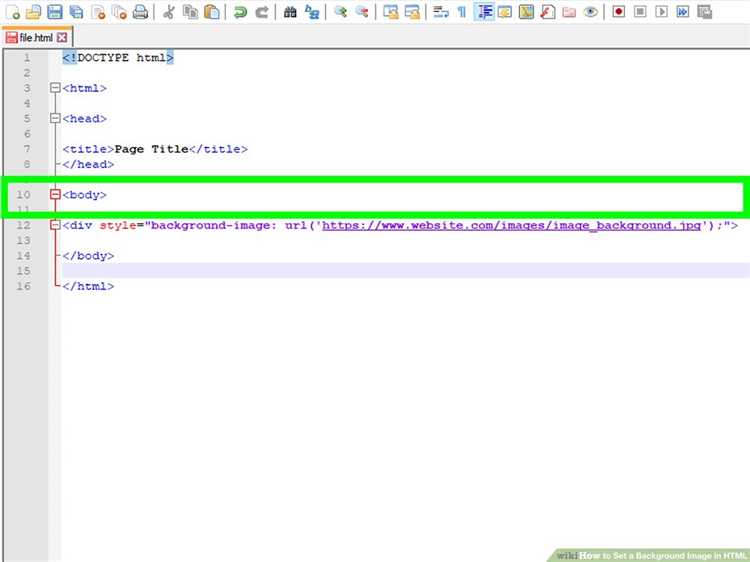
Task: Close the file.html tab with its red X
Action: click(x=62, y=37)
